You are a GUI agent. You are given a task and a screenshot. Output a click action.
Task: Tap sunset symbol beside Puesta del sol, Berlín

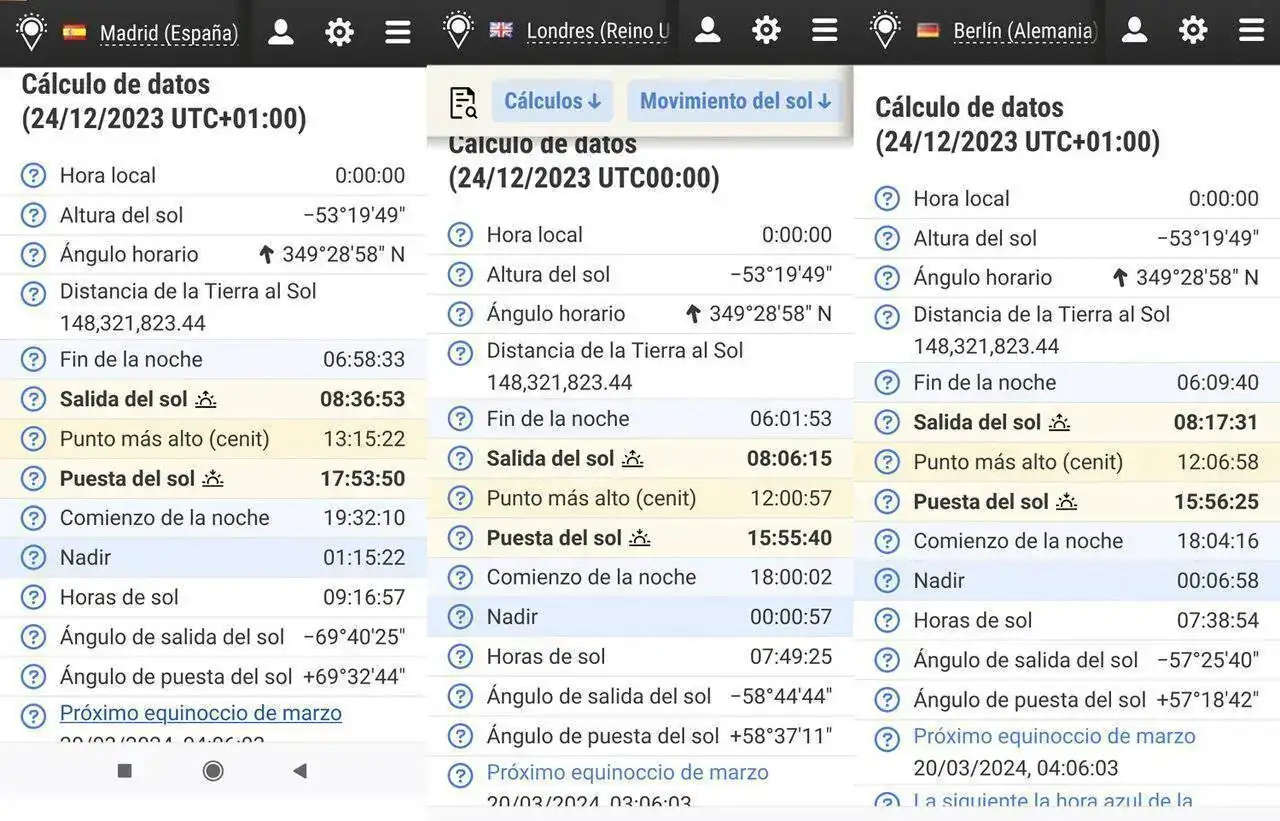click(x=1067, y=502)
